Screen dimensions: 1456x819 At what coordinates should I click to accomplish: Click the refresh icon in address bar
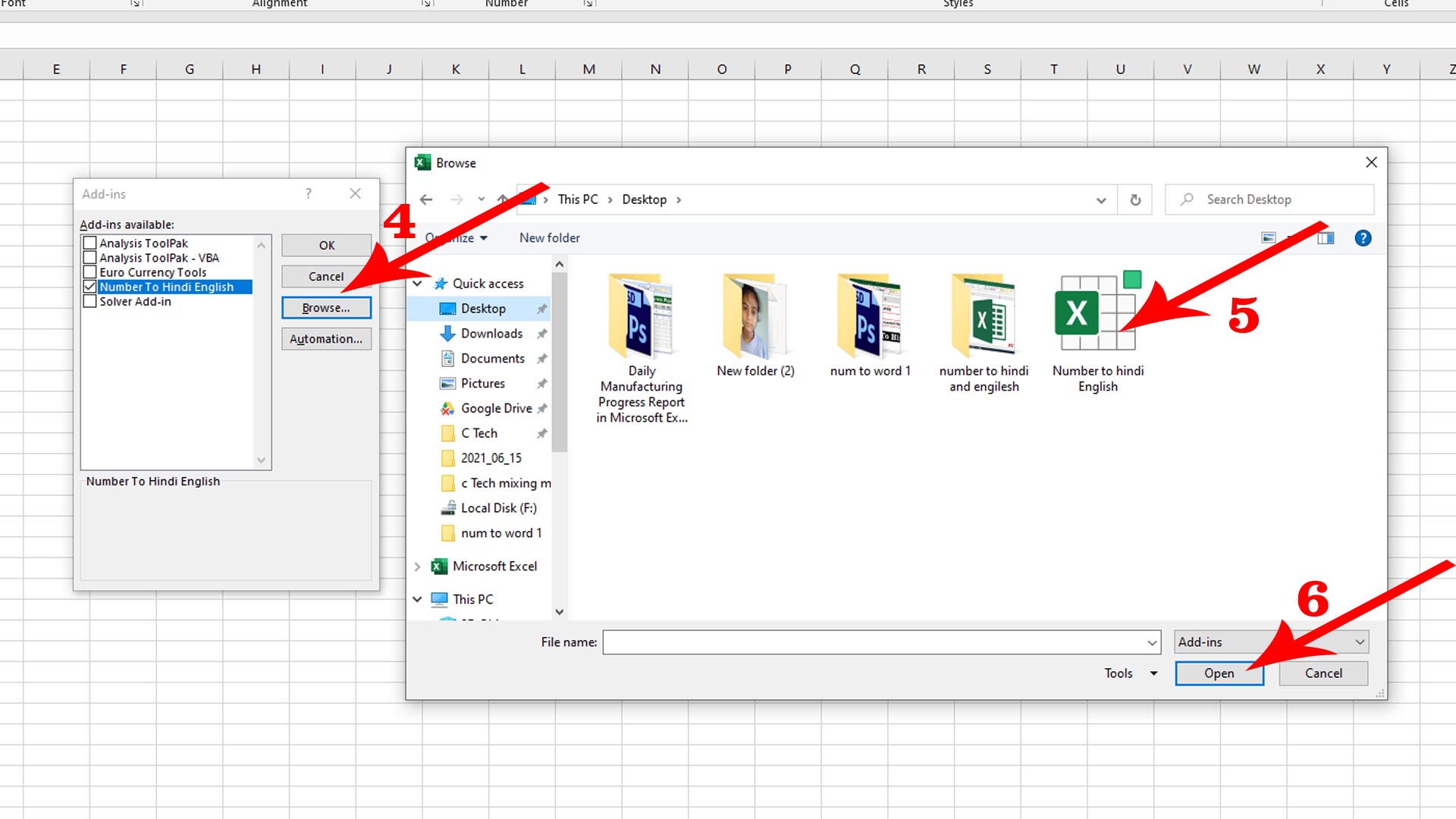[1135, 199]
